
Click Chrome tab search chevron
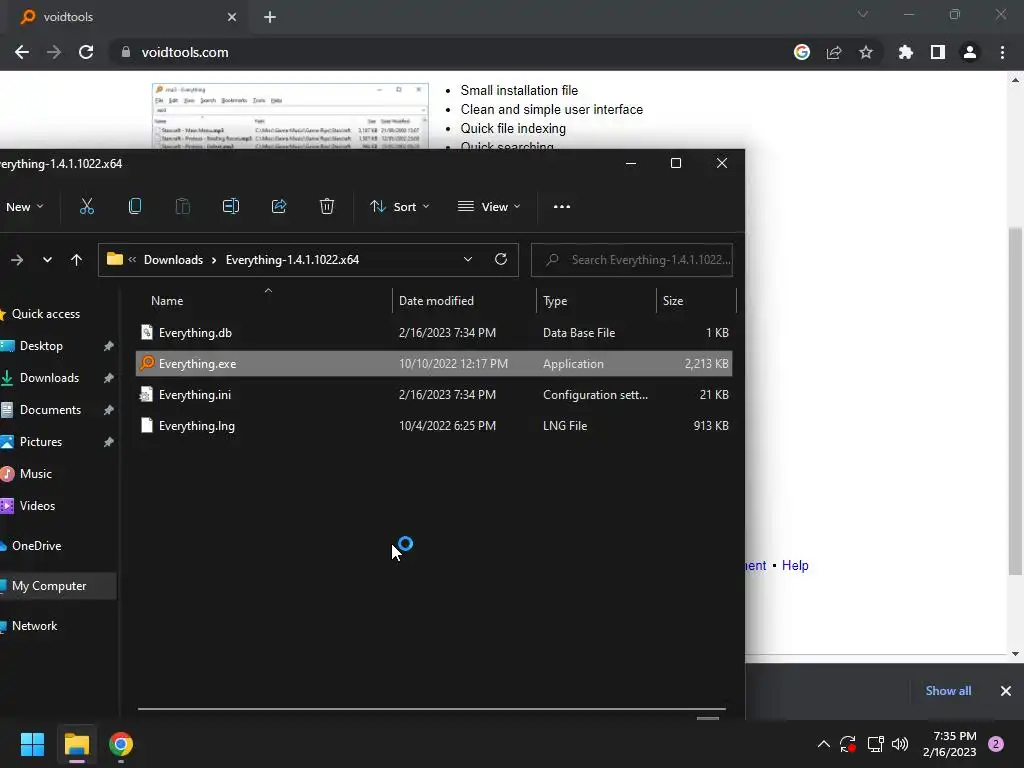(863, 14)
